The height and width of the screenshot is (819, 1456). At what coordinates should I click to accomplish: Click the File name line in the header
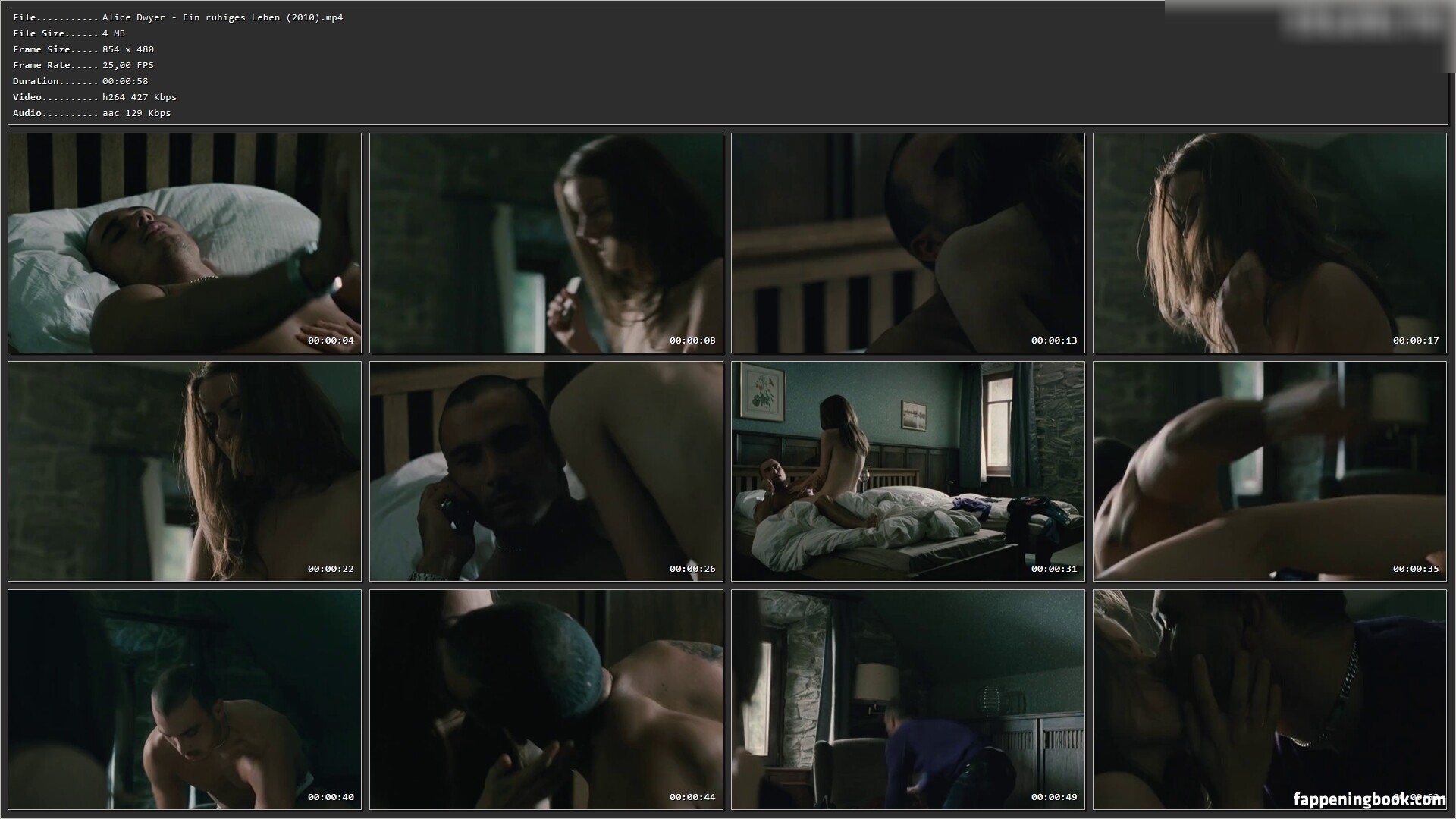(x=178, y=17)
